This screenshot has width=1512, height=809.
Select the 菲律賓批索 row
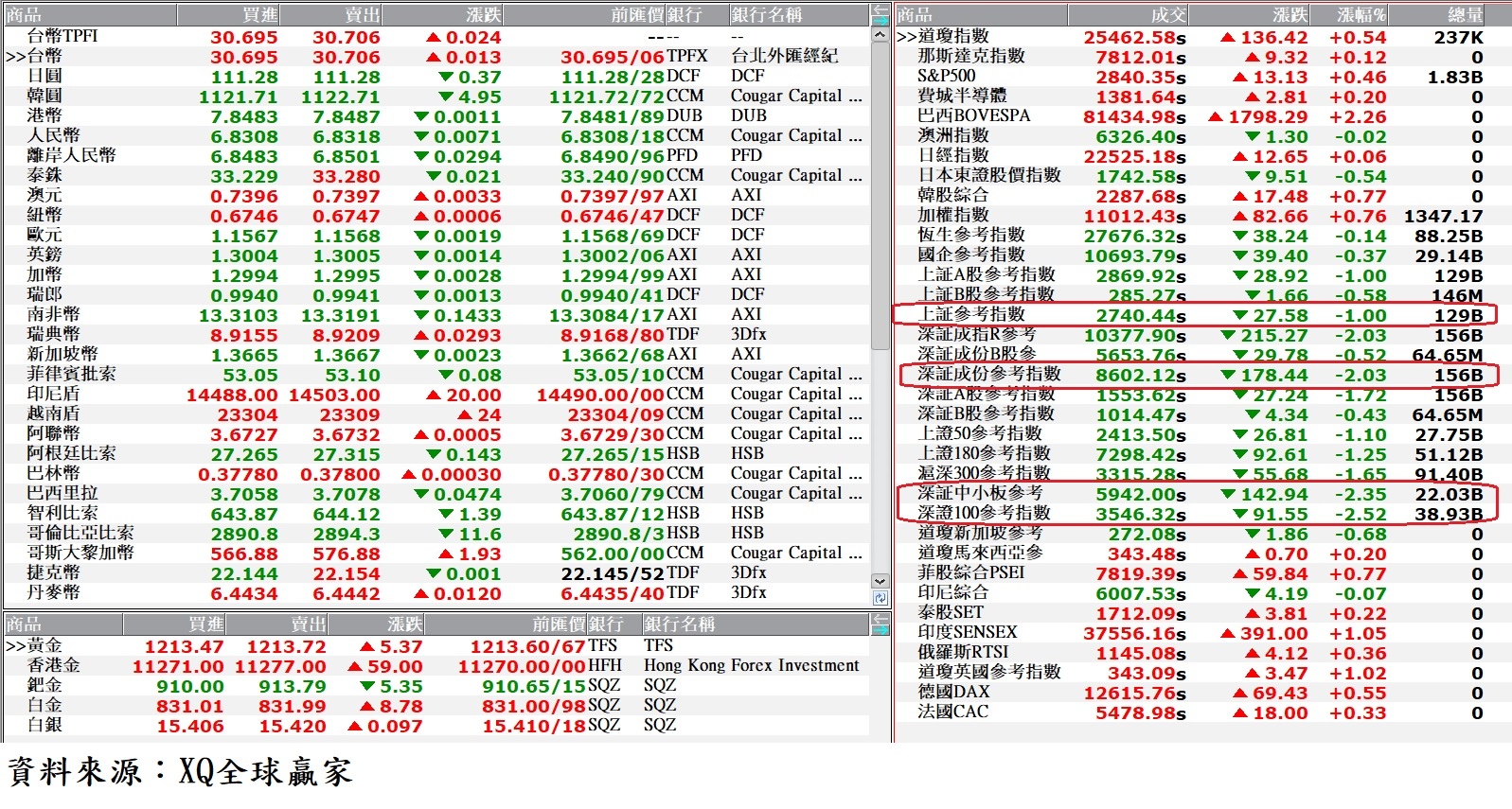(x=436, y=374)
